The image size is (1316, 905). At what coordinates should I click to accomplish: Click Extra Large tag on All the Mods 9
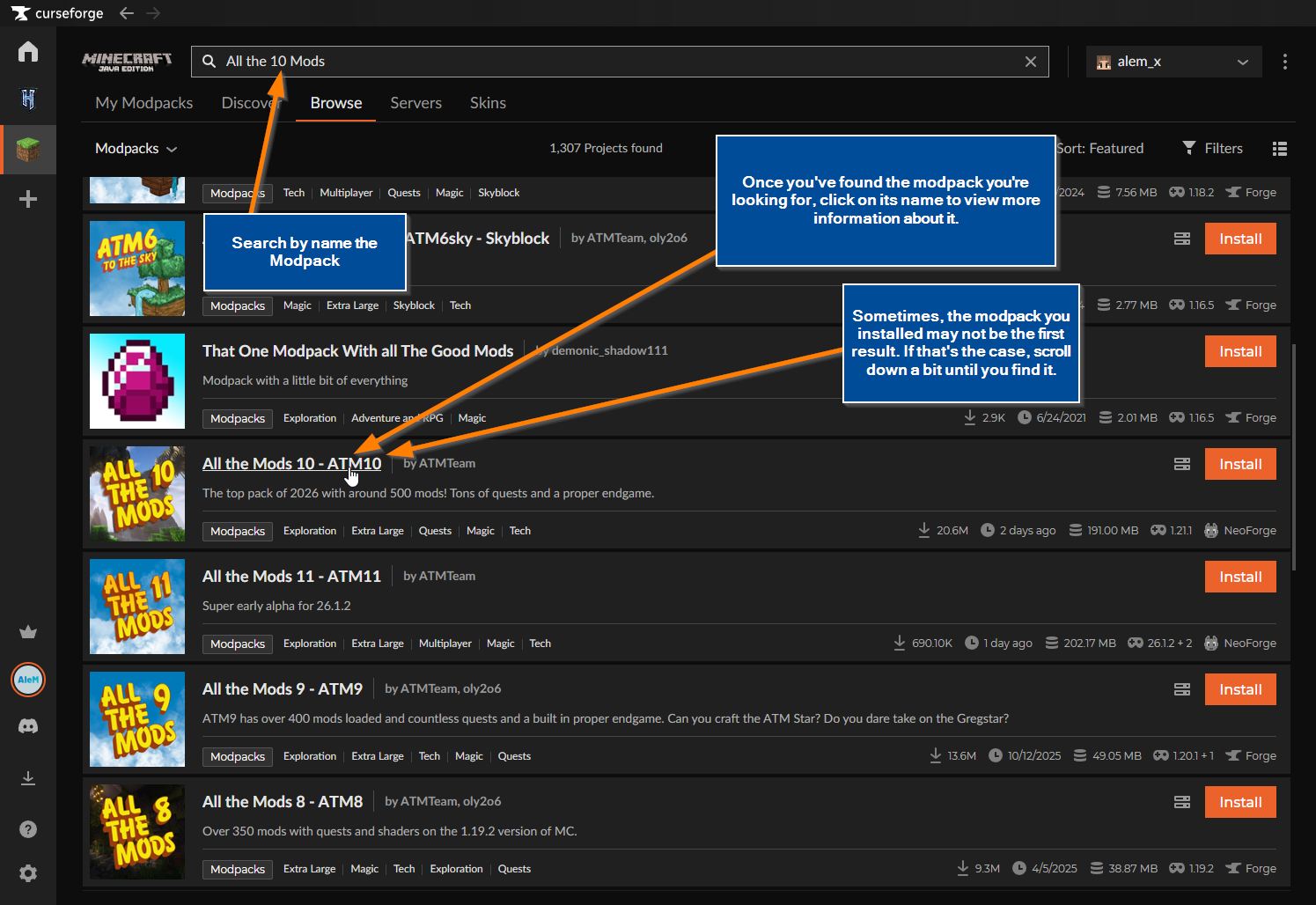[378, 756]
